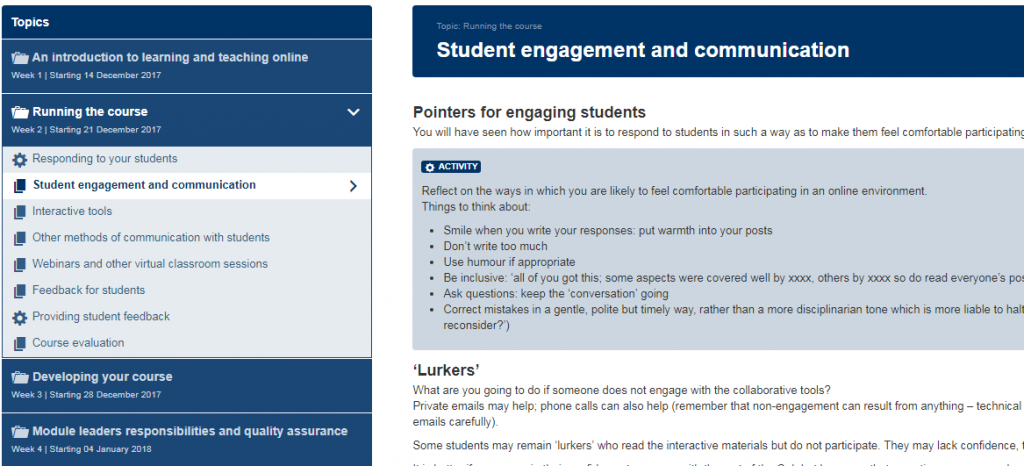This screenshot has height=466, width=1024.
Task: Click the ACTIVITY badge in the grey box
Action: [451, 167]
